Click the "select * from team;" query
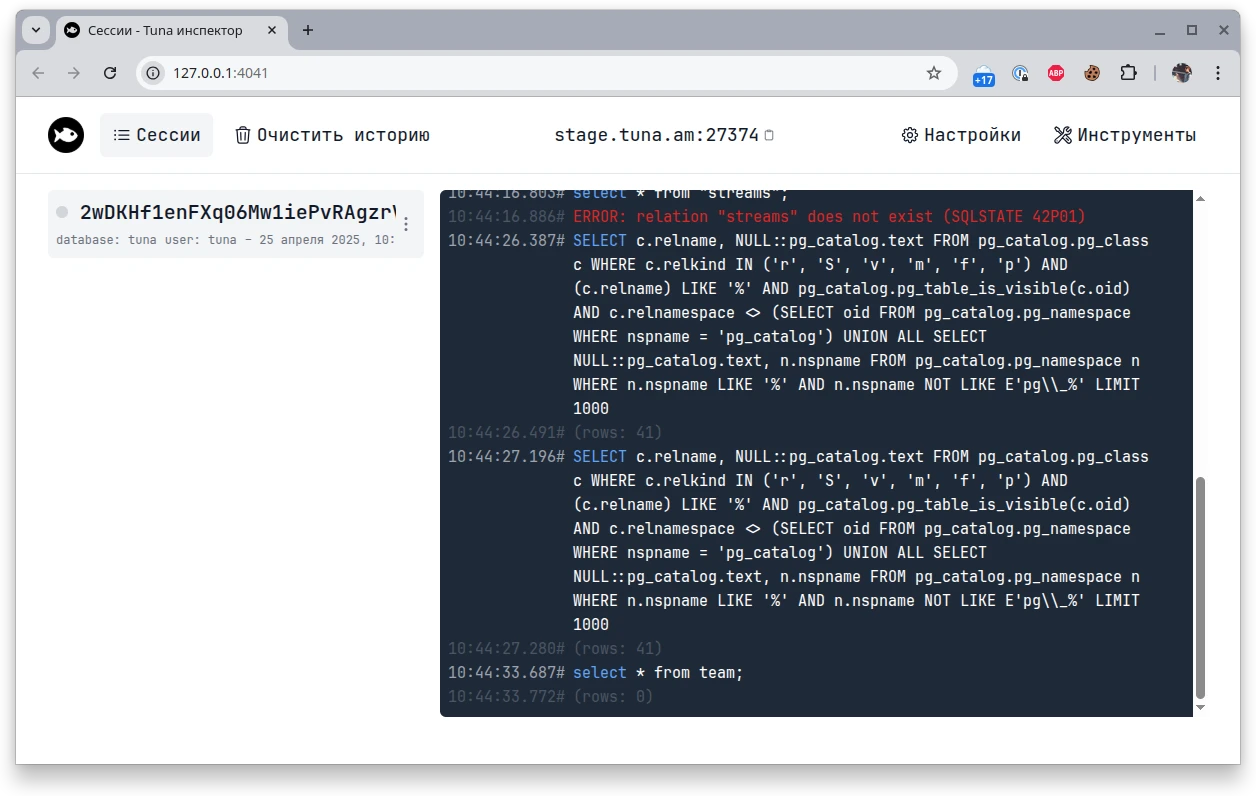This screenshot has height=796, width=1256. point(658,673)
